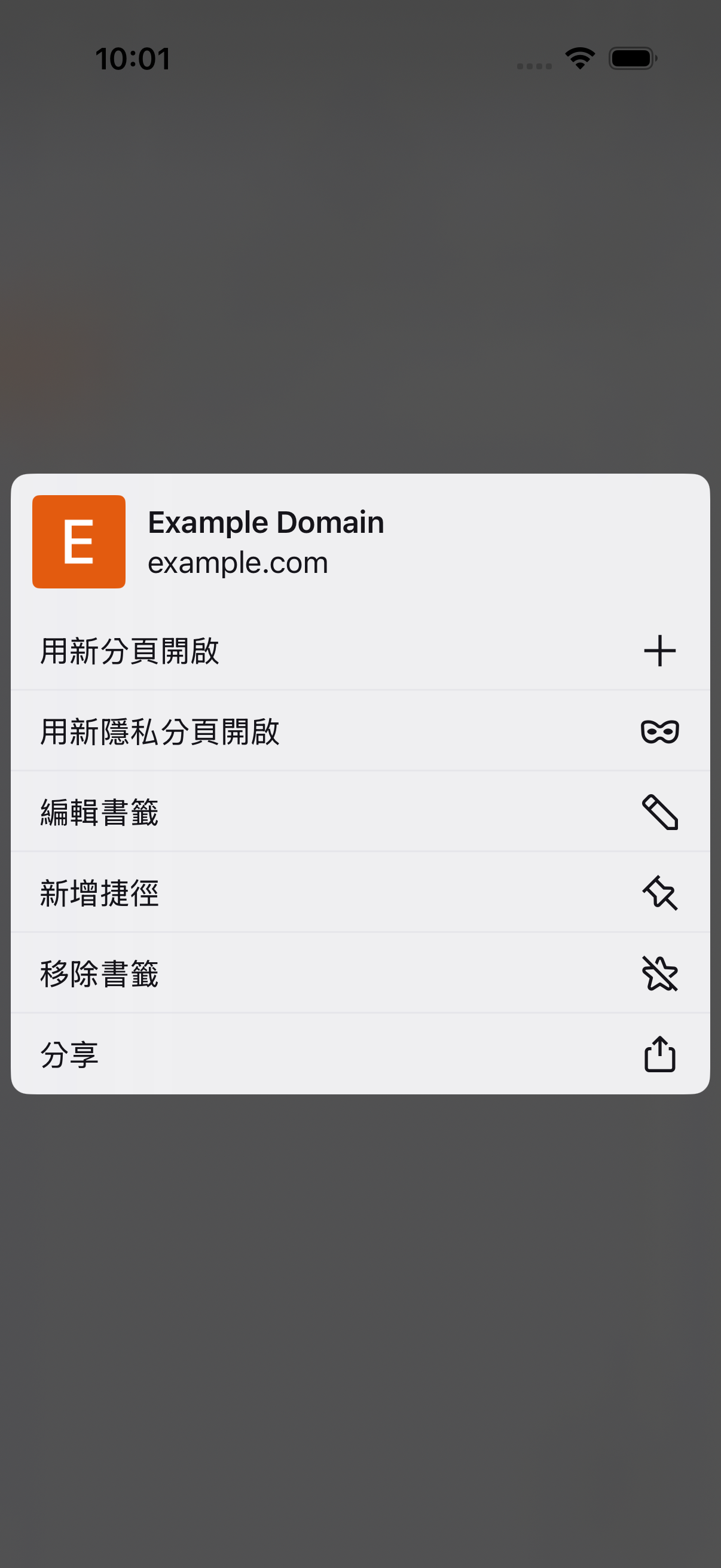
Task: Tap dimmed background below the menu
Action: pos(360,1327)
